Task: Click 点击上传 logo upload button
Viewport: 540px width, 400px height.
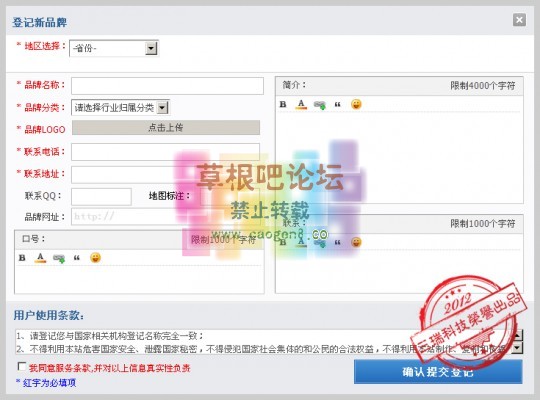Action: pyautogui.click(x=166, y=127)
